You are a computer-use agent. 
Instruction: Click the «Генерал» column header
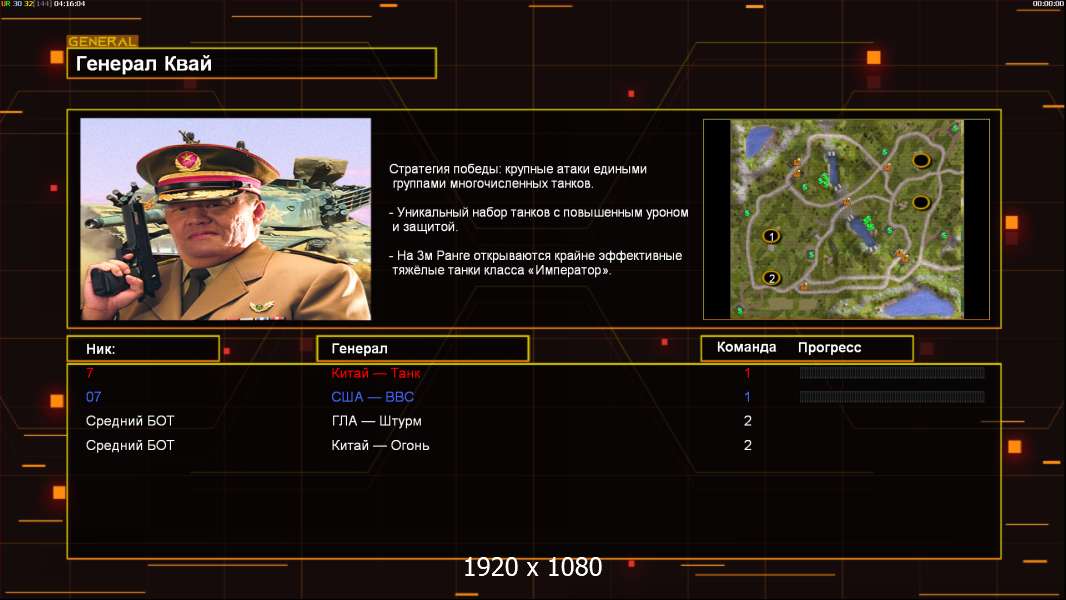click(x=423, y=349)
